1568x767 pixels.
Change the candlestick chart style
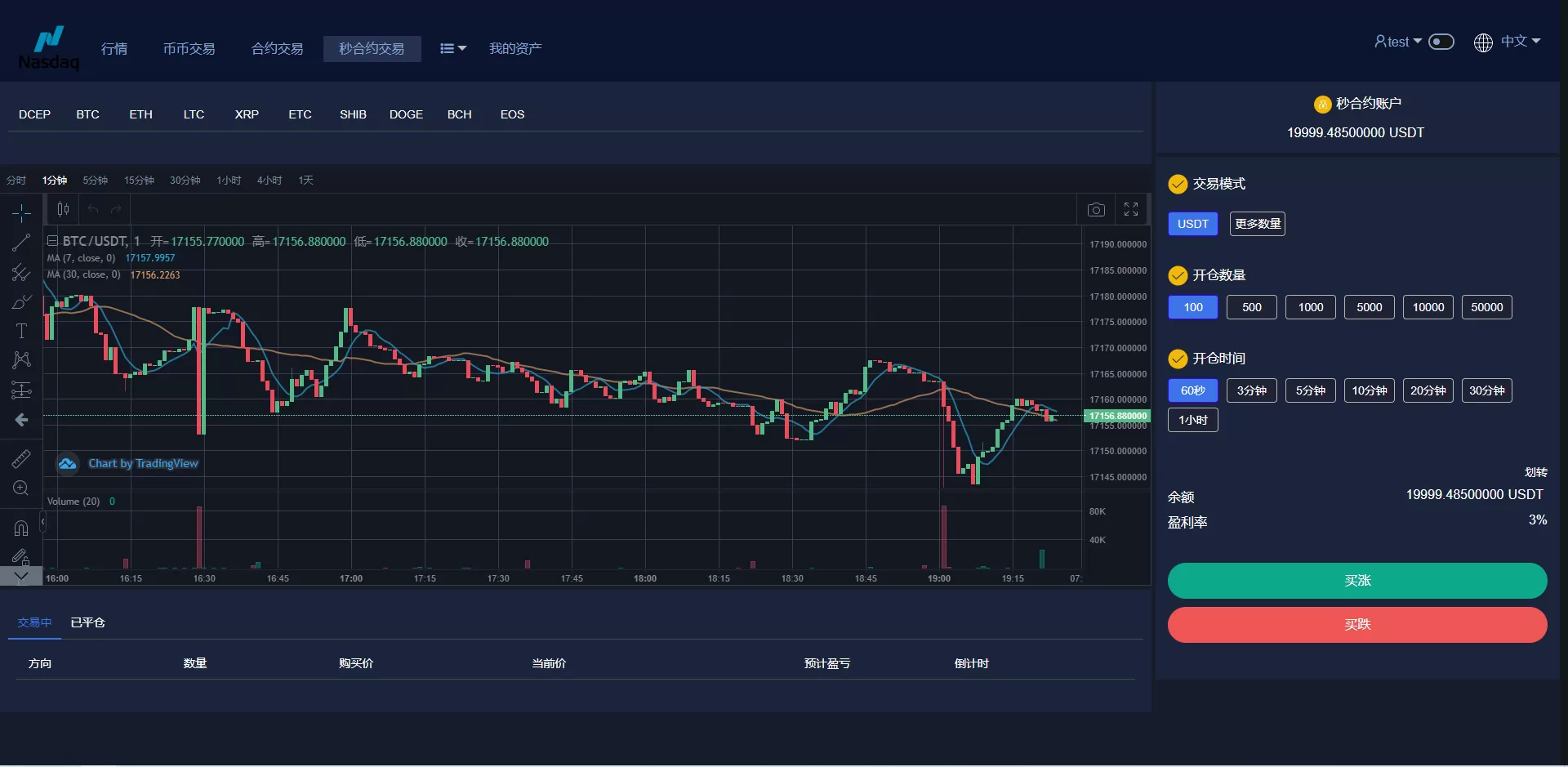coord(63,210)
